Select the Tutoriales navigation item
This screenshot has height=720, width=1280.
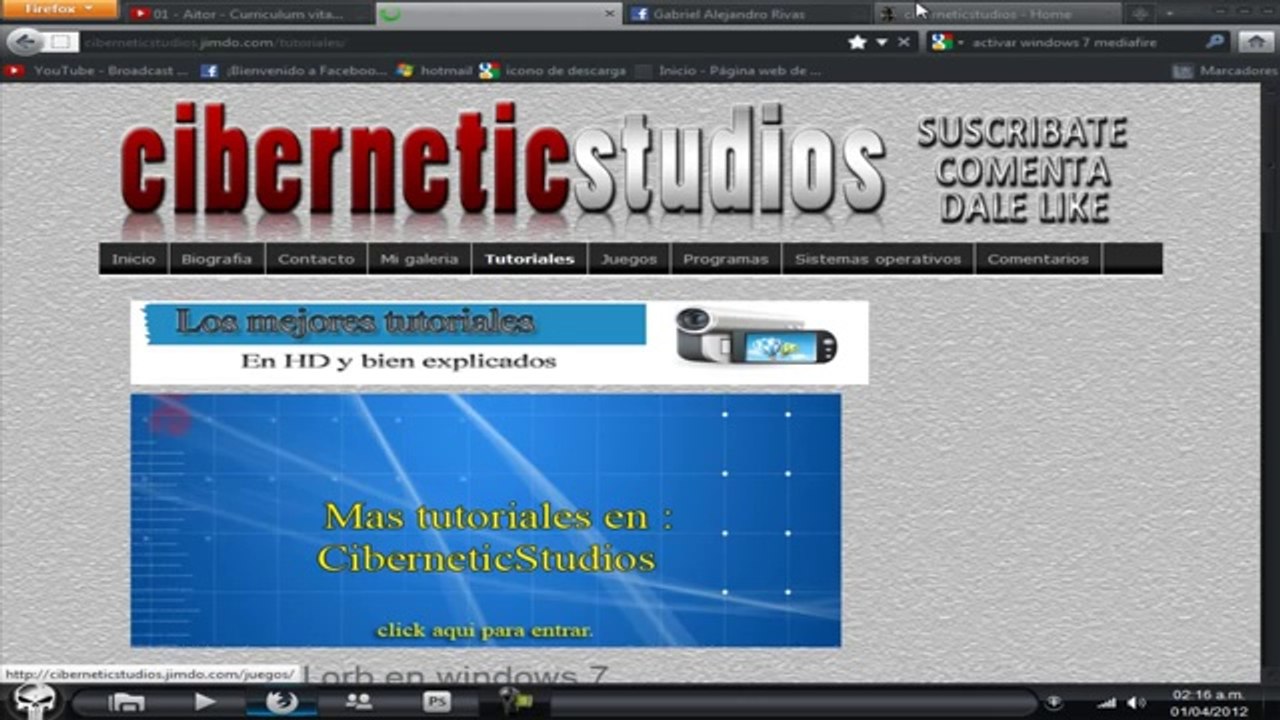[530, 259]
